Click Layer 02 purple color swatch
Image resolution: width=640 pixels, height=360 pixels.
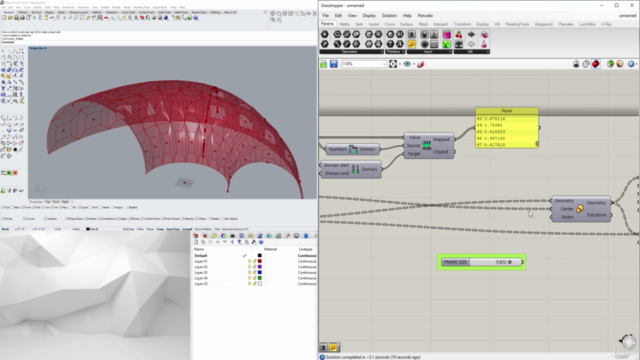tap(260, 267)
